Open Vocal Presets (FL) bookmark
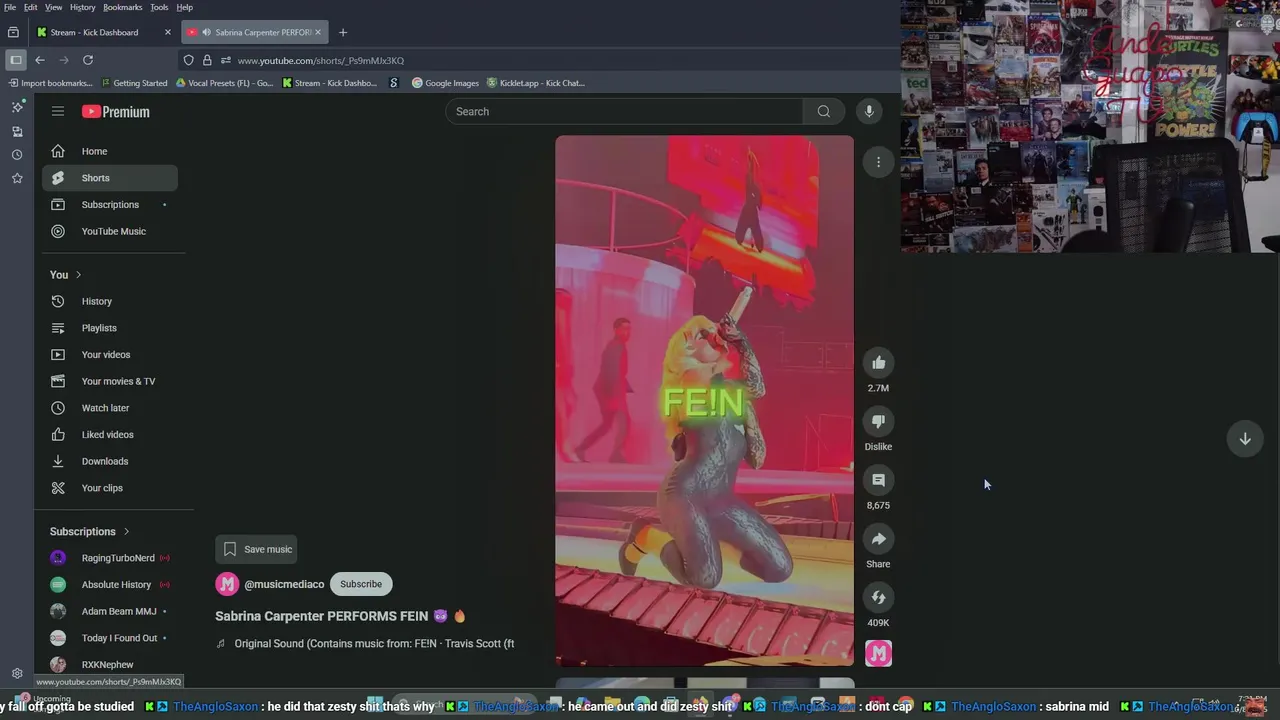 point(224,83)
